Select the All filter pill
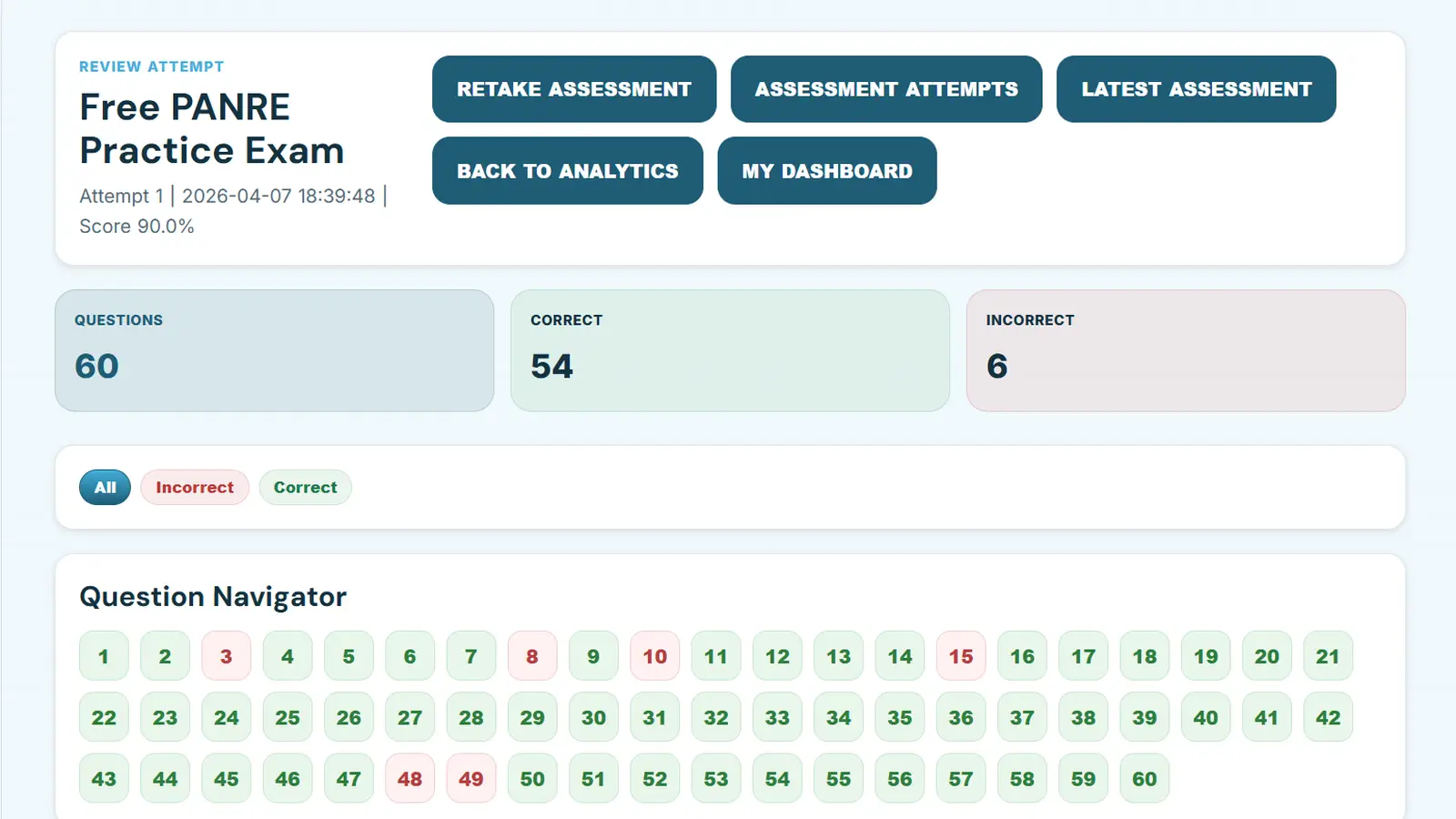Viewport: 1456px width, 819px height. [104, 487]
